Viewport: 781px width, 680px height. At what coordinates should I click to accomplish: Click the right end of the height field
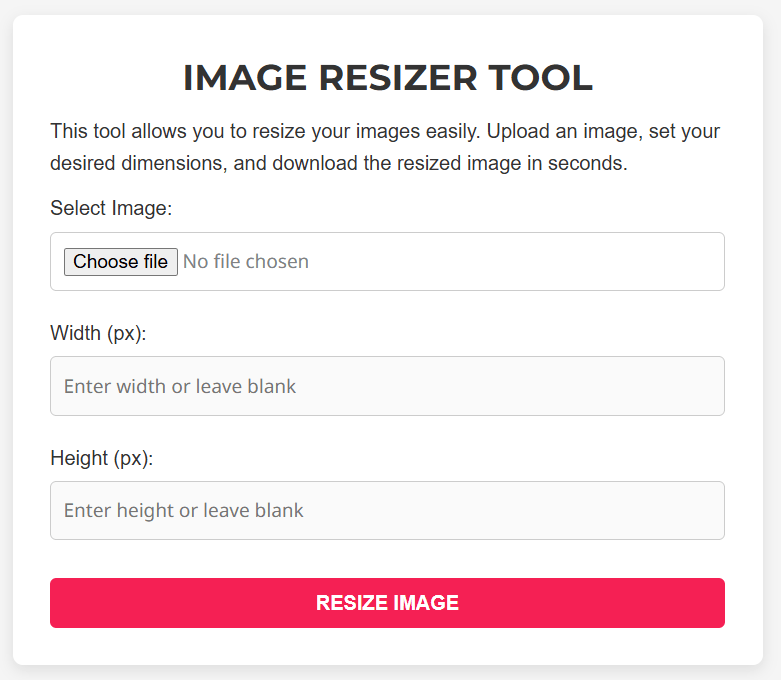click(x=700, y=510)
